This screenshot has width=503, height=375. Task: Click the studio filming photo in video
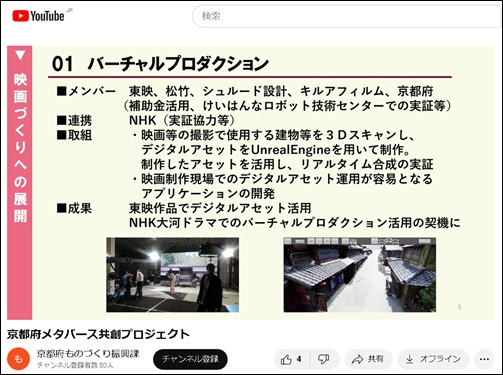coord(173,275)
